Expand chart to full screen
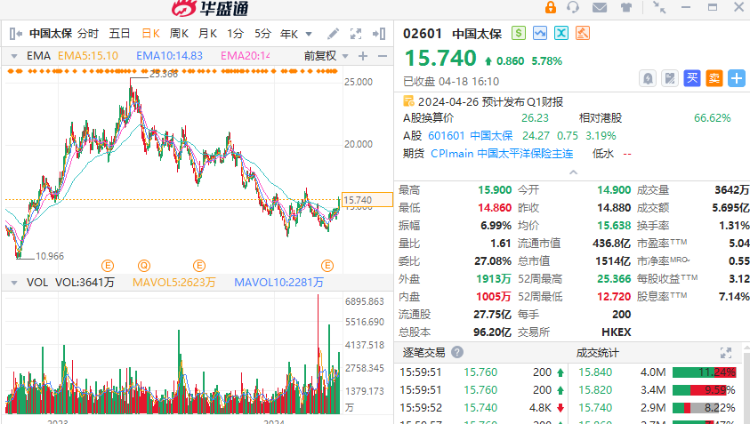This screenshot has width=750, height=424. pos(355,33)
